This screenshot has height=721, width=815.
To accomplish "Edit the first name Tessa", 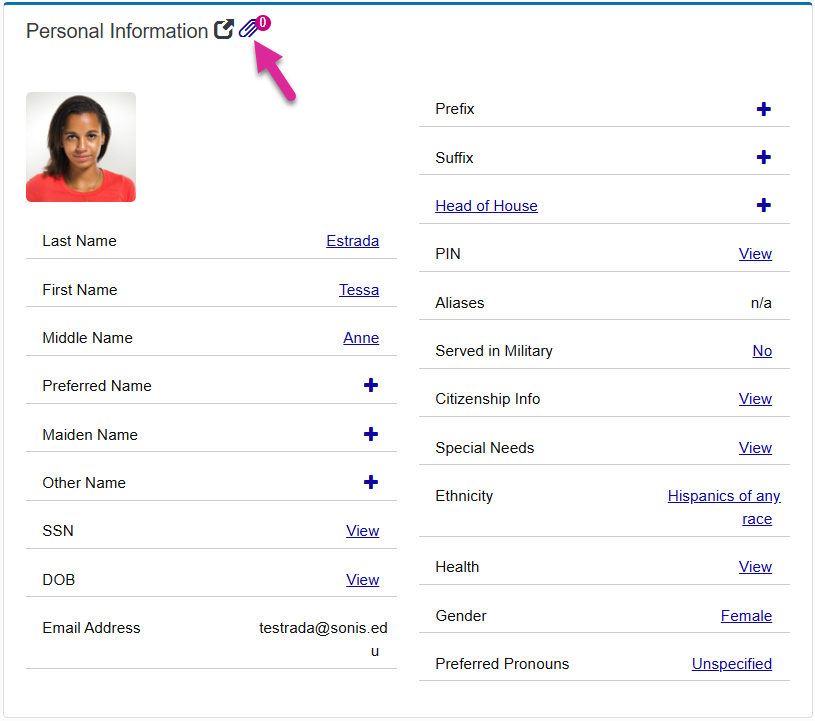I will (x=358, y=290).
